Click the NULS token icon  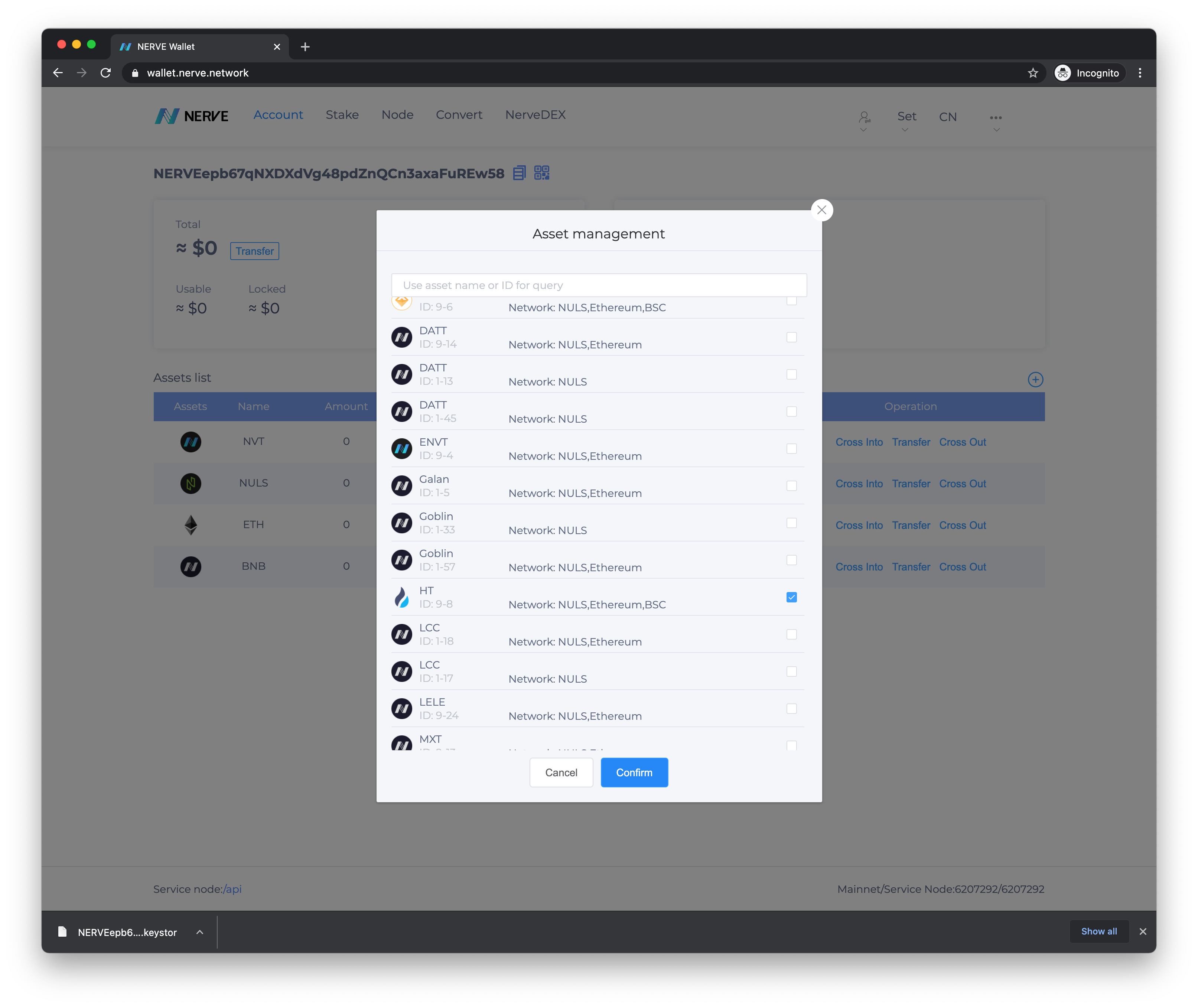click(191, 484)
